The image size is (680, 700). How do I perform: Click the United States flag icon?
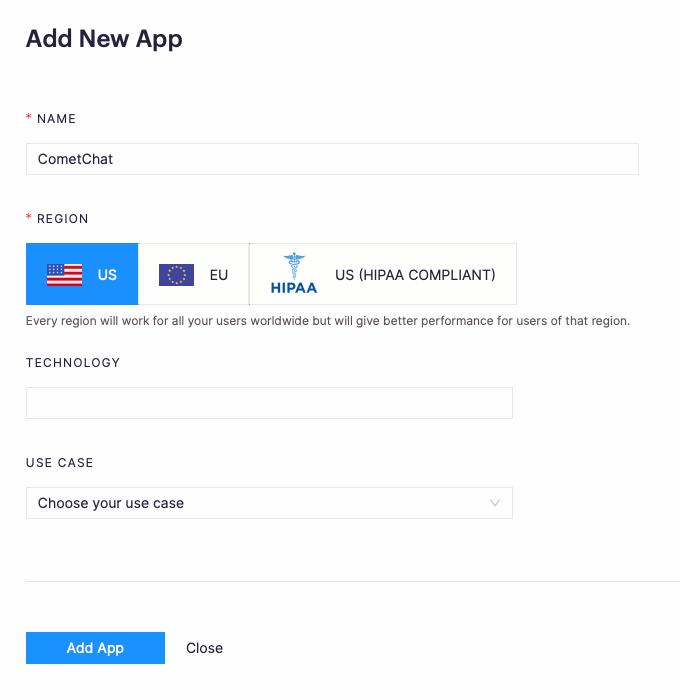click(64, 274)
